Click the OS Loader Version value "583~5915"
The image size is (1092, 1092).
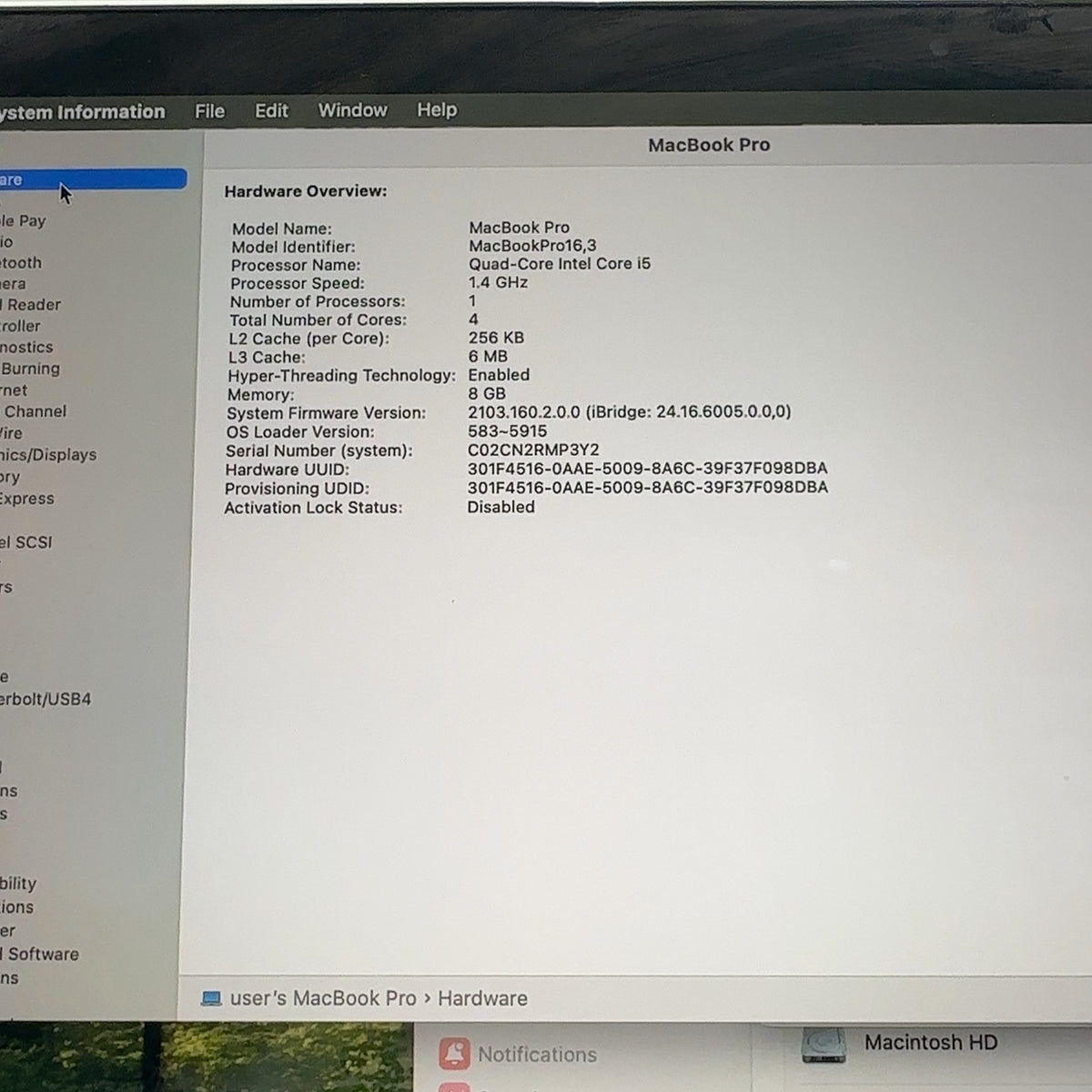508,431
